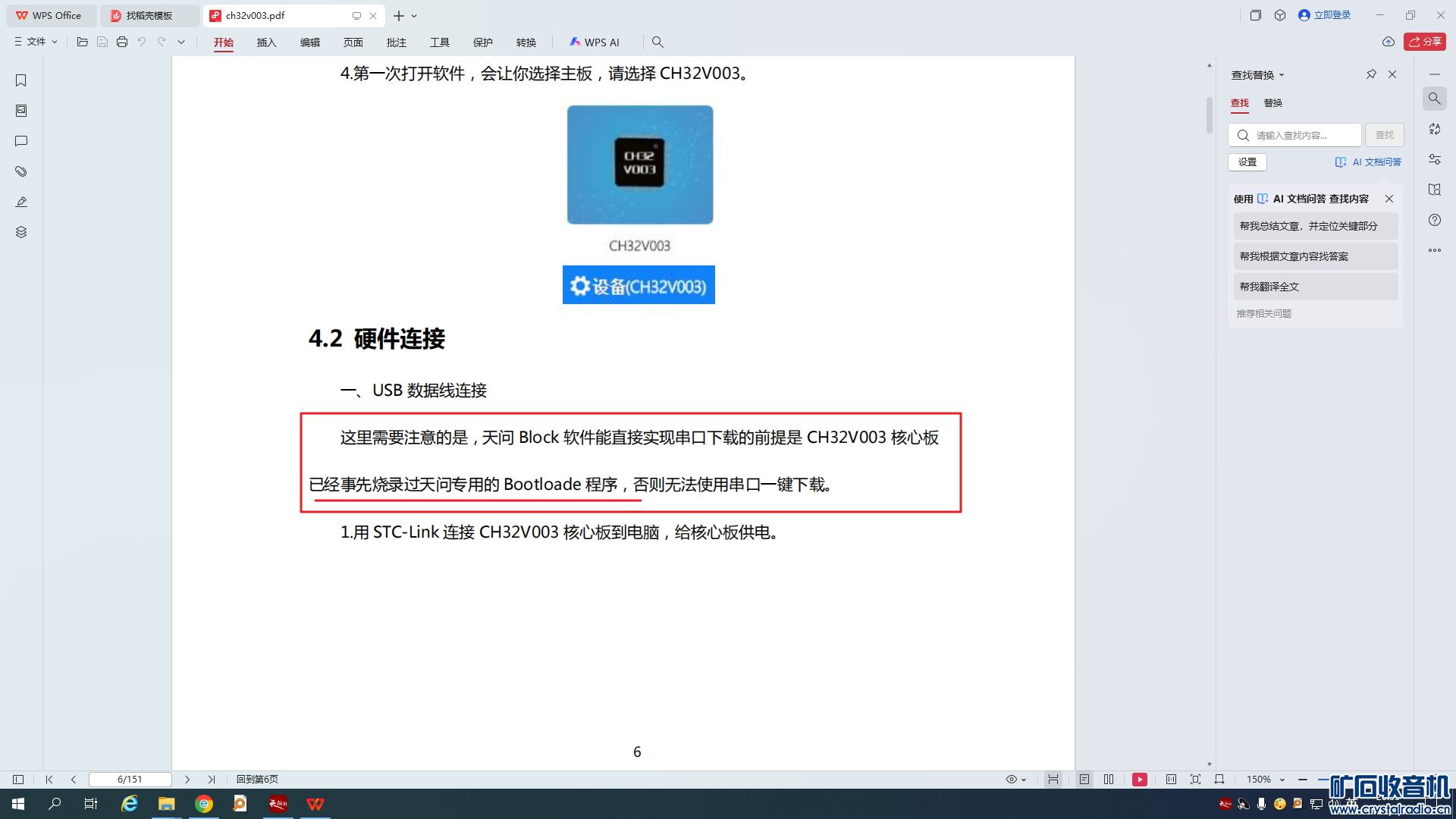Image resolution: width=1456 pixels, height=819 pixels.
Task: Toggle two-page view mode
Action: click(1109, 780)
